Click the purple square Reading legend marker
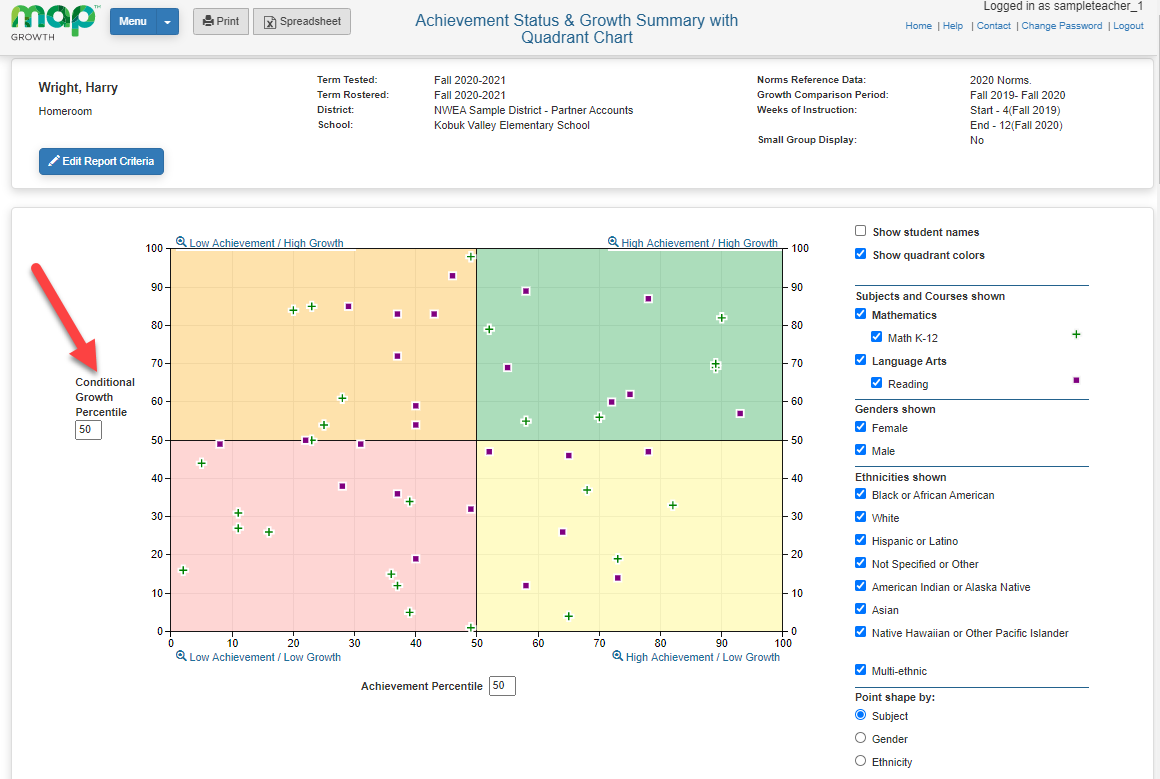This screenshot has height=779, width=1160. coord(1076,380)
